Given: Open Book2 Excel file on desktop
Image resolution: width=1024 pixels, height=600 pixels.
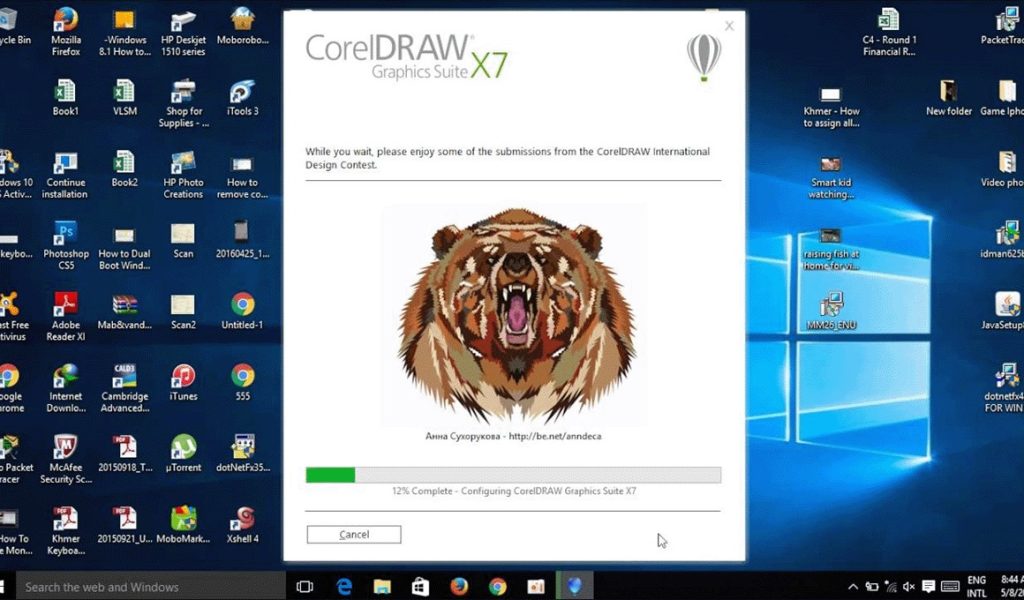Looking at the screenshot, I should [125, 170].
